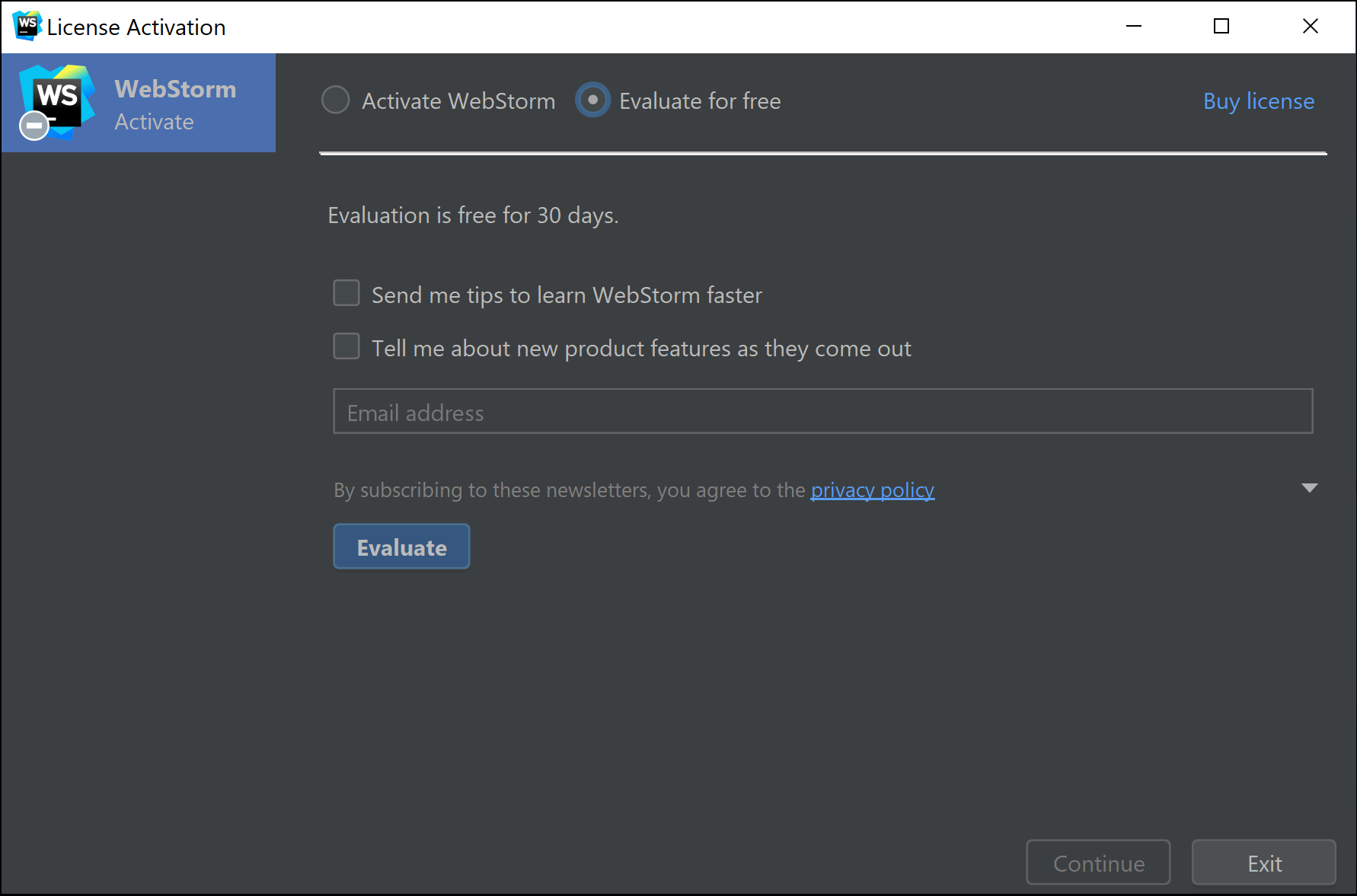1357x896 pixels.
Task: Click the License Activation title bar text
Action: [x=136, y=27]
